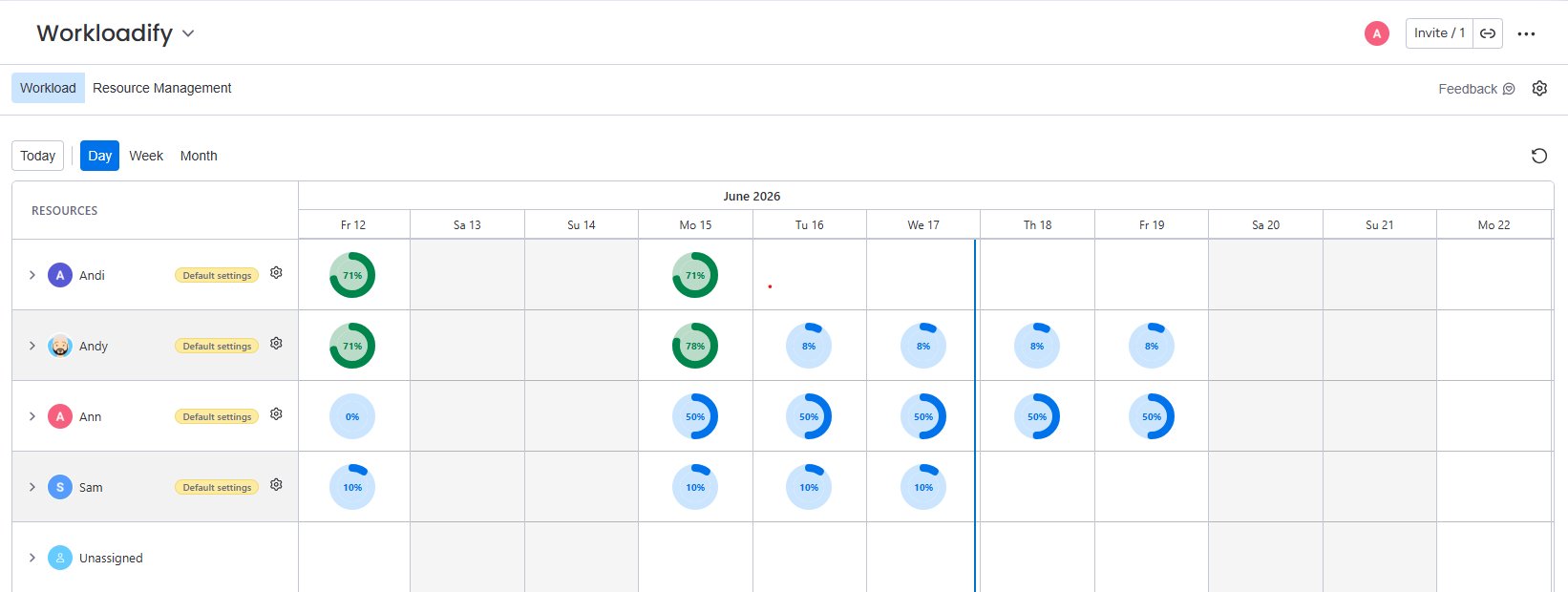Click the We 17 date header
Image resolution: width=1568 pixels, height=592 pixels.
coord(923,225)
